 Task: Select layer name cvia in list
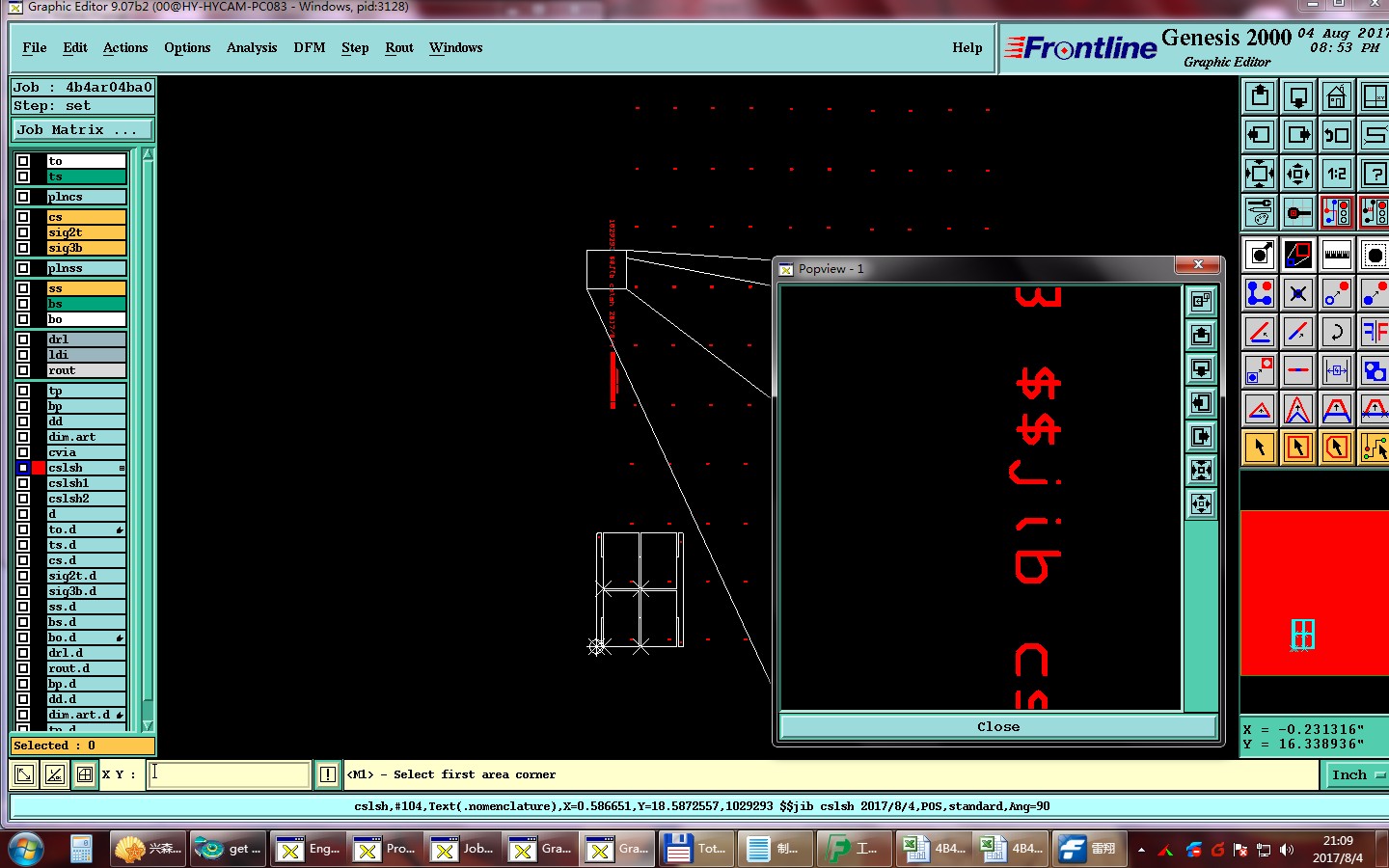tap(86, 452)
